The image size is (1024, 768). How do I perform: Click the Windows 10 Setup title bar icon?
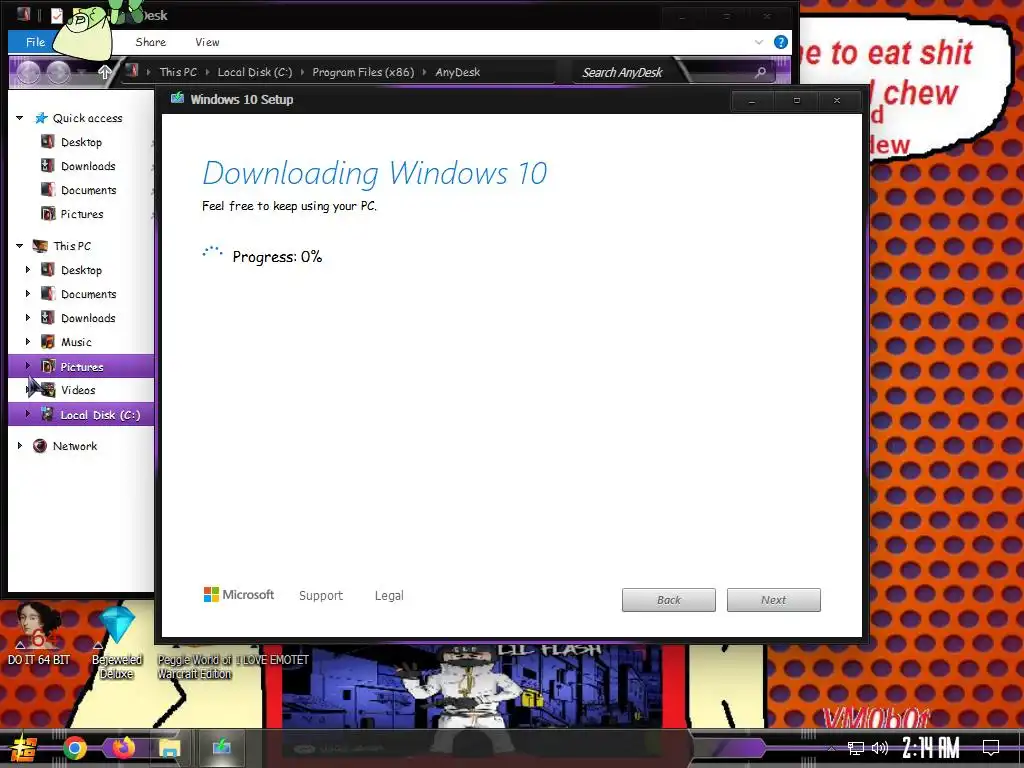pyautogui.click(x=177, y=99)
